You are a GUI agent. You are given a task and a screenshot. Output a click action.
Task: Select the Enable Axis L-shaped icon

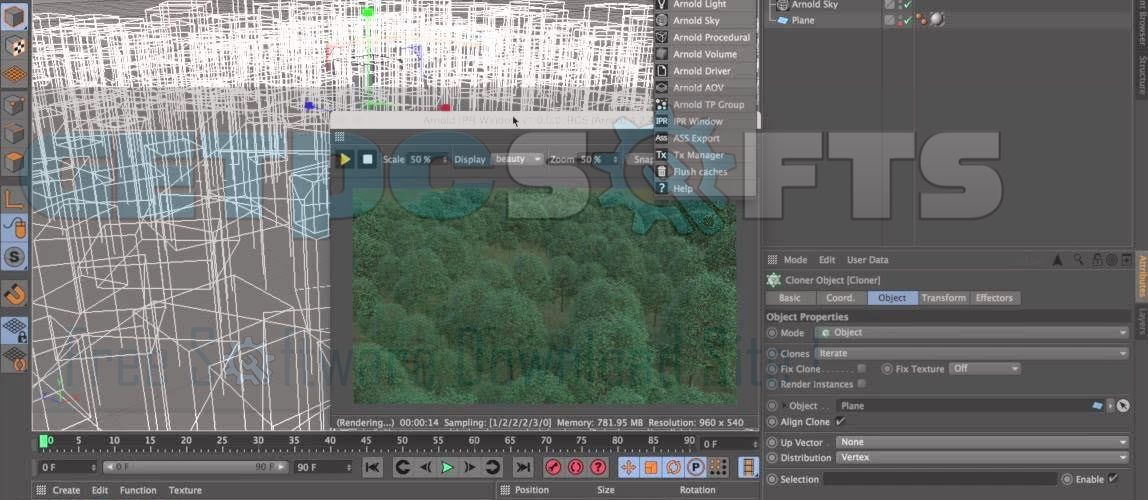click(x=15, y=198)
